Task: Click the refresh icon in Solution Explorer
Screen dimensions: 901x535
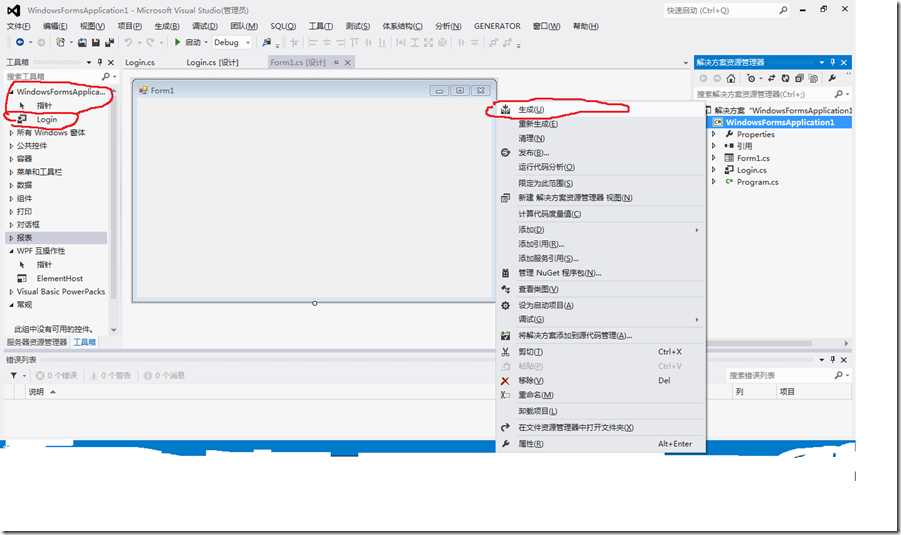Action: [x=785, y=78]
